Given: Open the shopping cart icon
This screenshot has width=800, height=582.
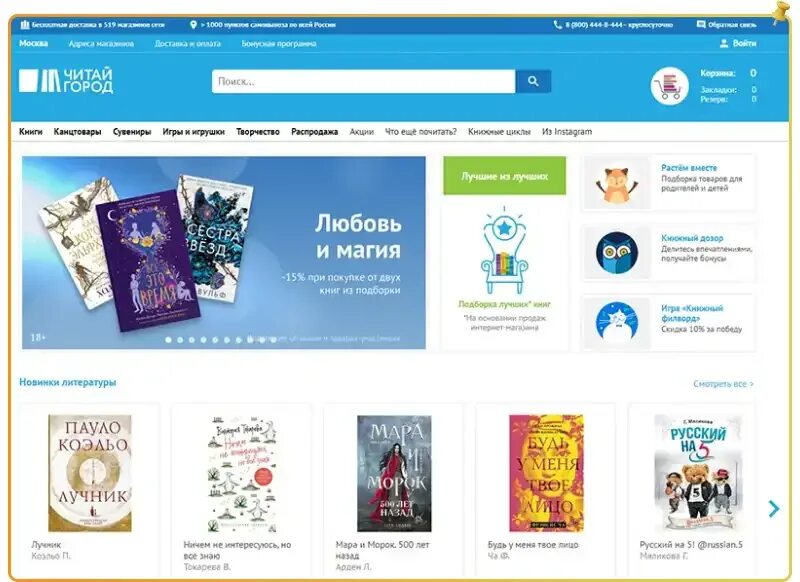Looking at the screenshot, I should pyautogui.click(x=669, y=86).
